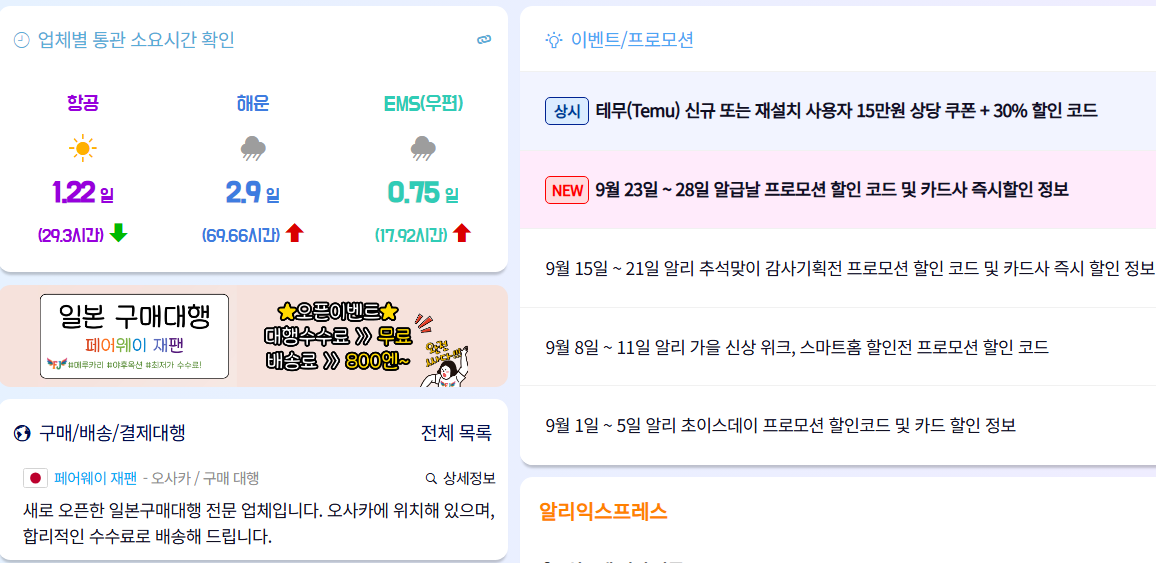The image size is (1156, 563).
Task: Click the lightbulb icon beside 이벤트/프로모션
Action: pos(553,40)
